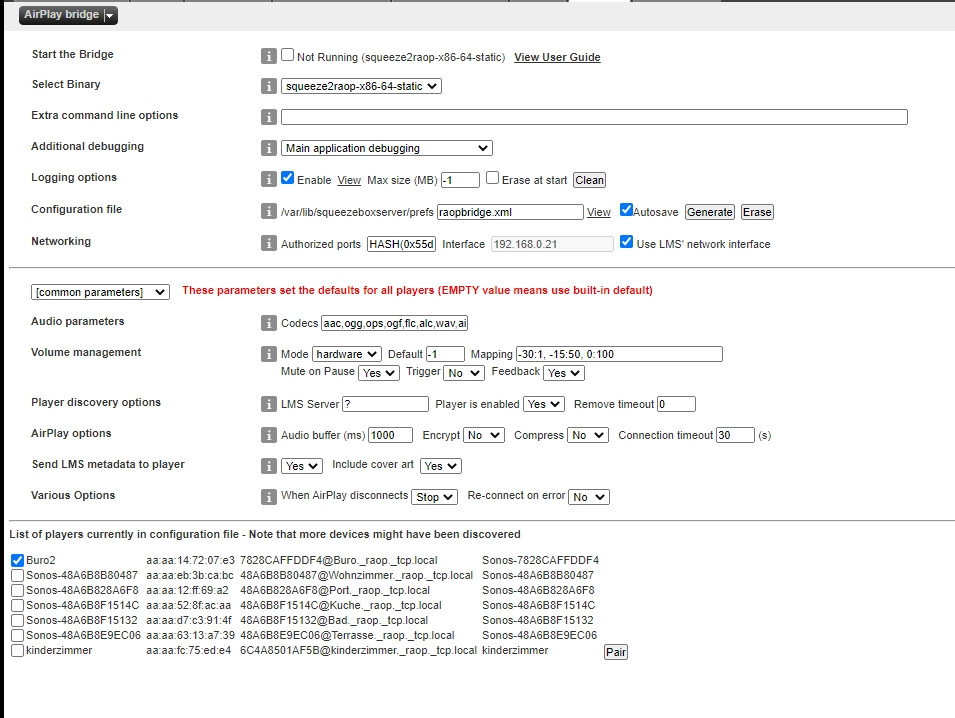Click the Erase configuration button
This screenshot has height=718, width=955.
pyautogui.click(x=757, y=212)
